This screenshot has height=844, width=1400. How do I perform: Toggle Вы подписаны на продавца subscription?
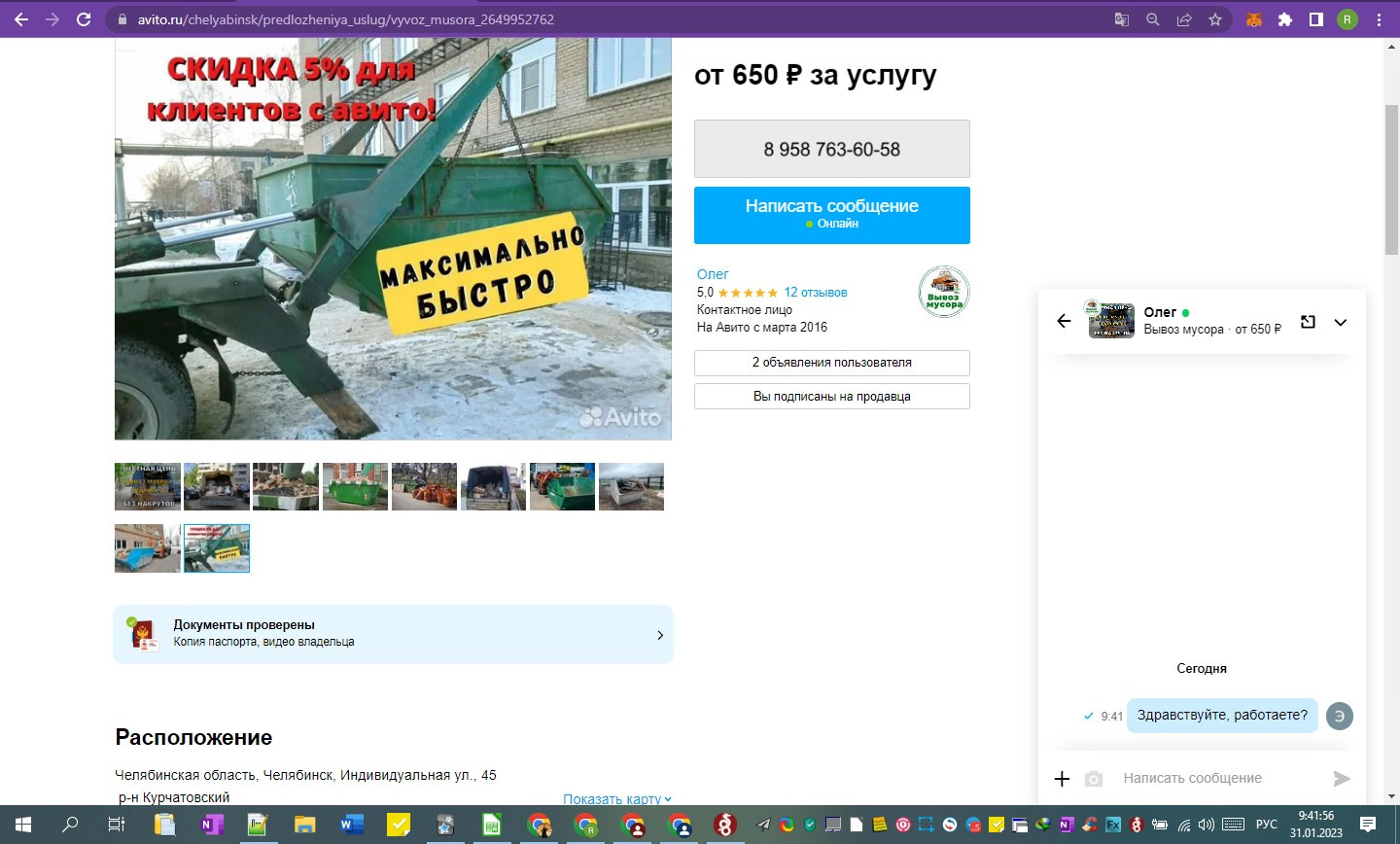click(832, 397)
